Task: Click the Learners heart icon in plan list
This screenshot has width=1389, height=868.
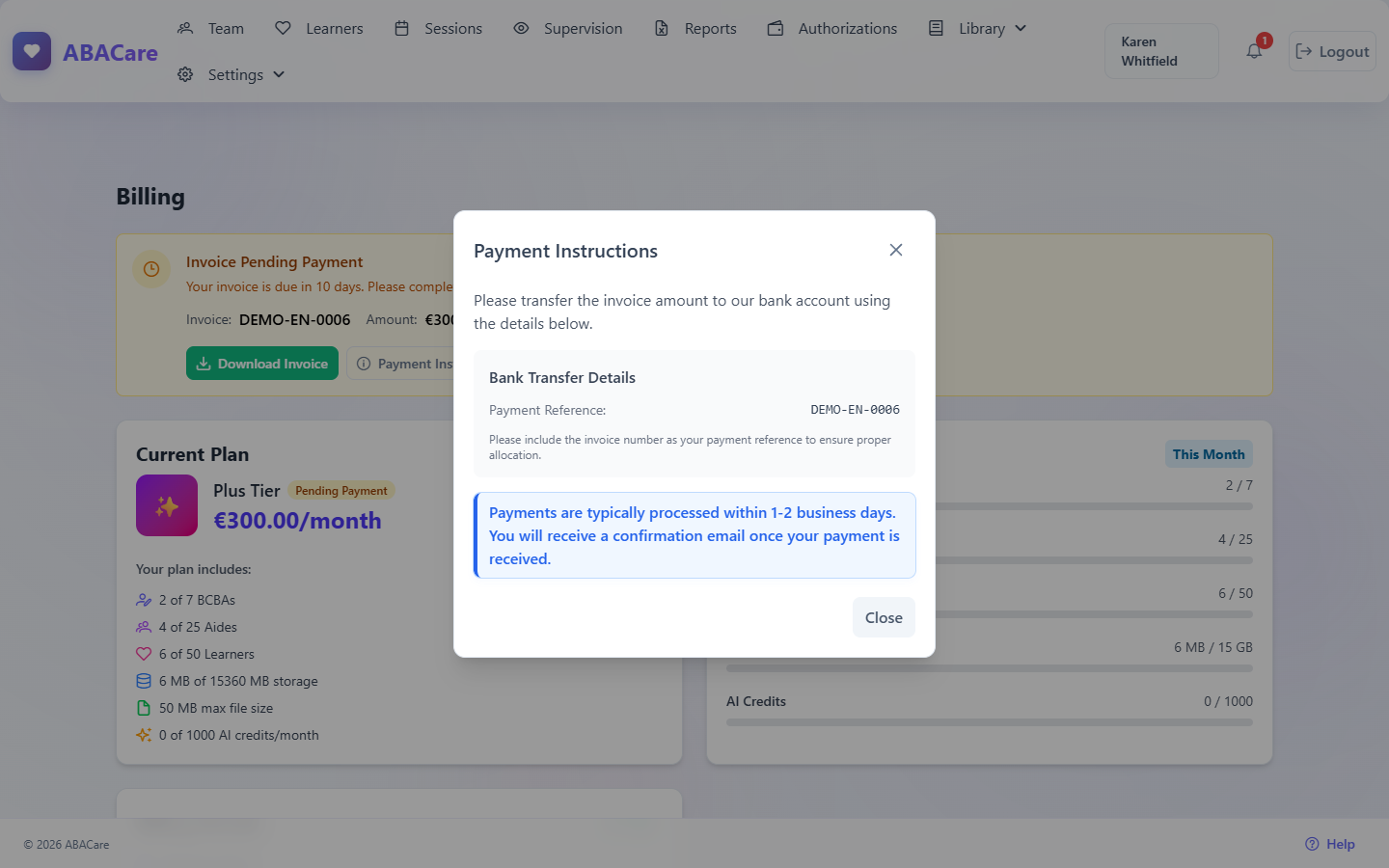Action: coord(144,654)
